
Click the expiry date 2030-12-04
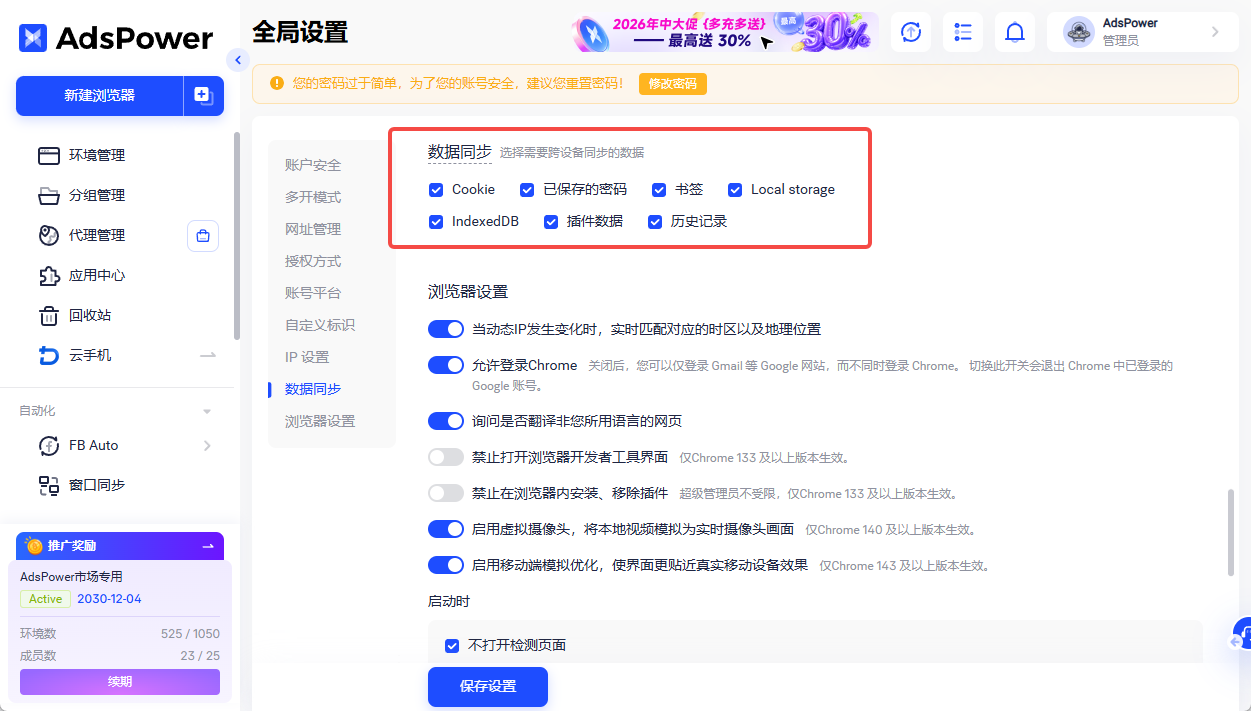(109, 599)
